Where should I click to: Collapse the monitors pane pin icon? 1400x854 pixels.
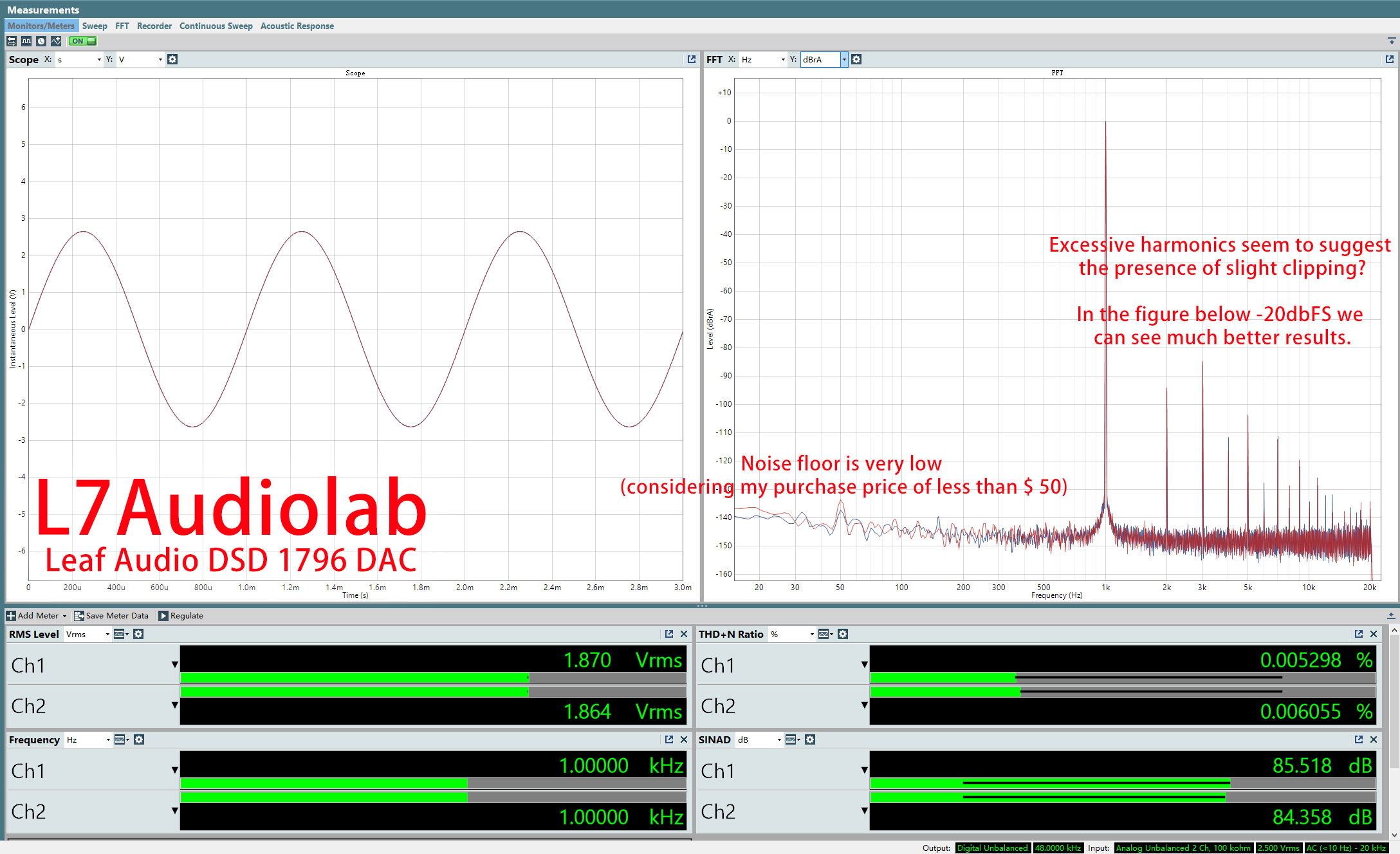coord(1392,41)
